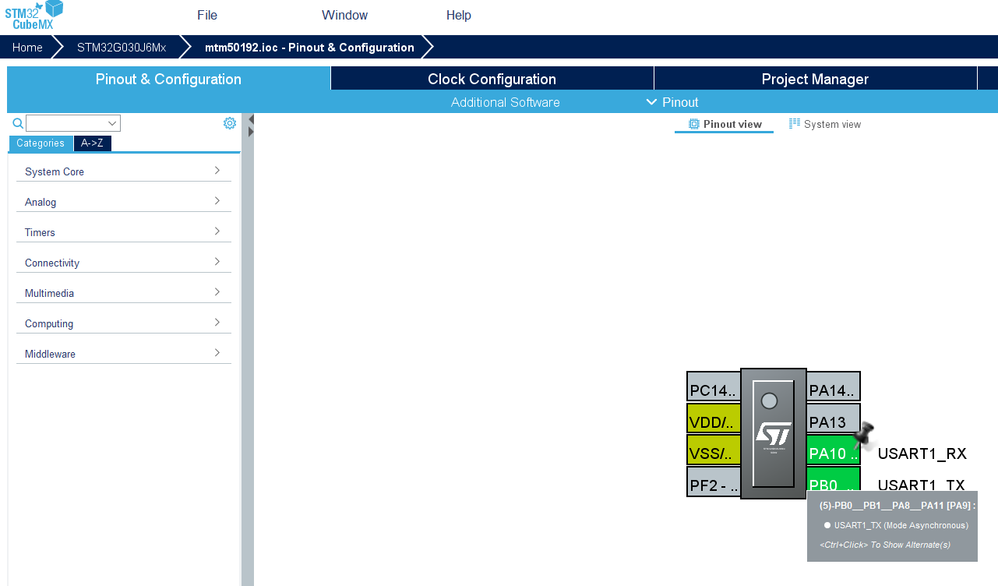Expand the System Core category
This screenshot has height=586, width=998.
click(123, 171)
